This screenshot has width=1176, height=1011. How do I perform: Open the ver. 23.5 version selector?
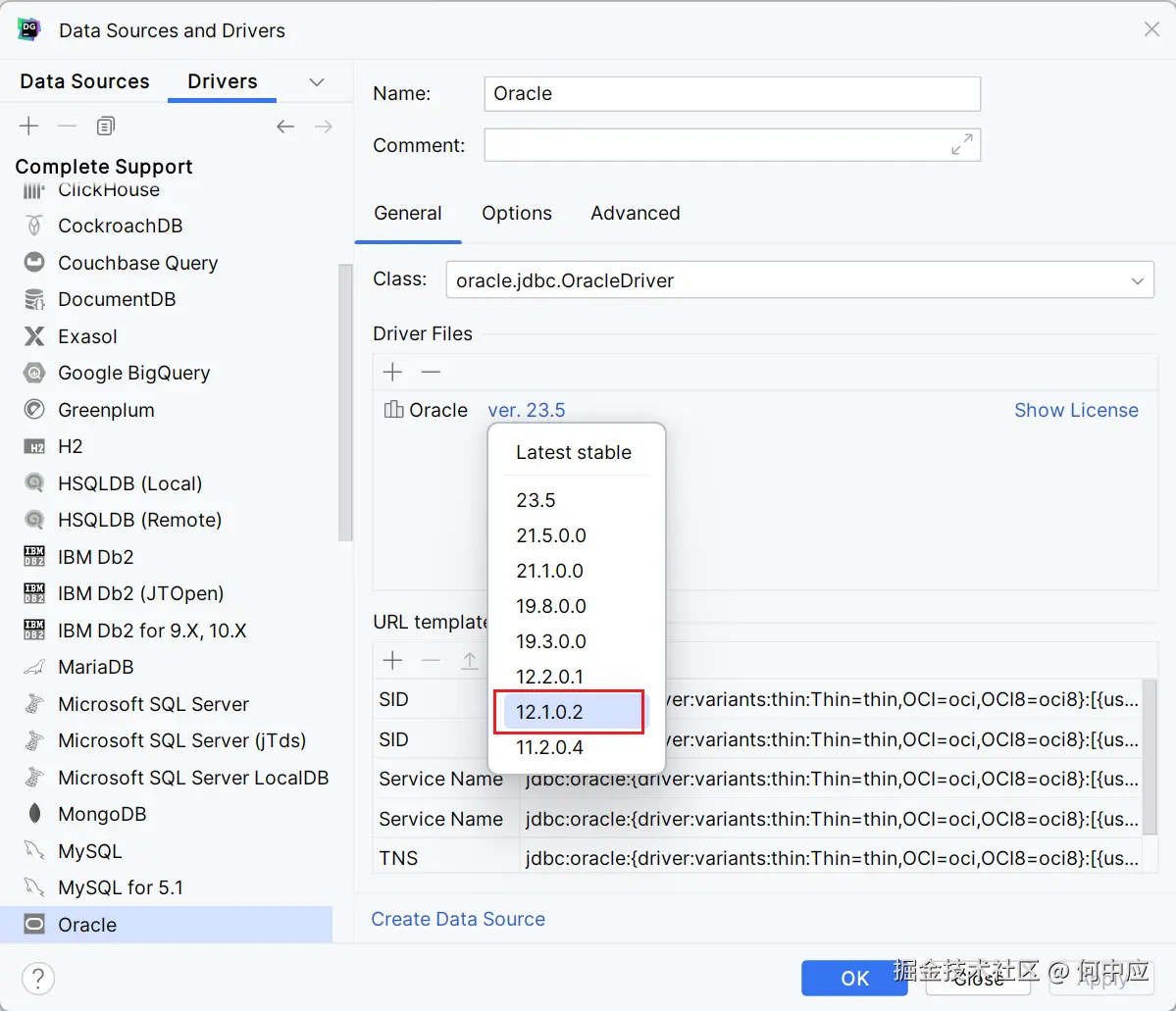tap(527, 410)
